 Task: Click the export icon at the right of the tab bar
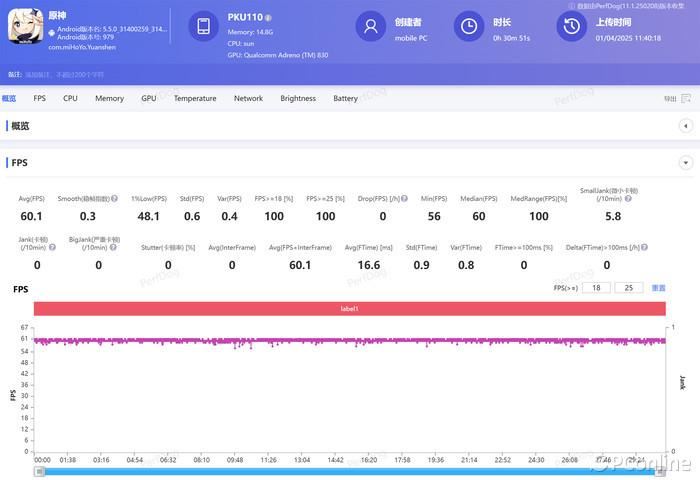tap(686, 98)
